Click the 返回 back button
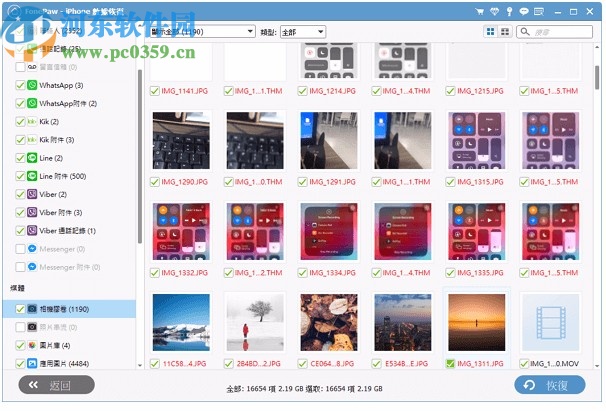Image resolution: width=606 pixels, height=411 pixels. 56,385
